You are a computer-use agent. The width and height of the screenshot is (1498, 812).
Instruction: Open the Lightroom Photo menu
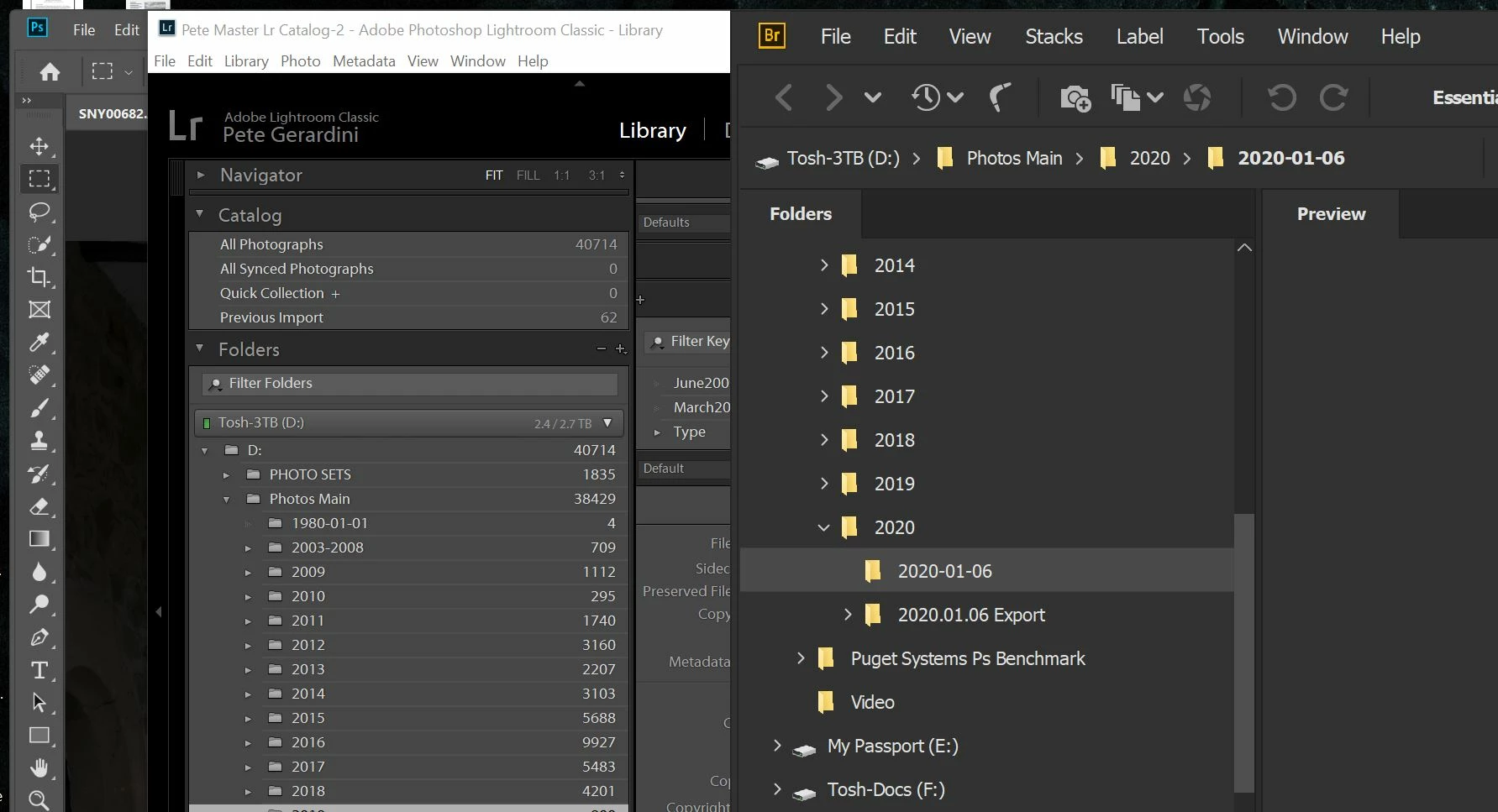(x=300, y=61)
